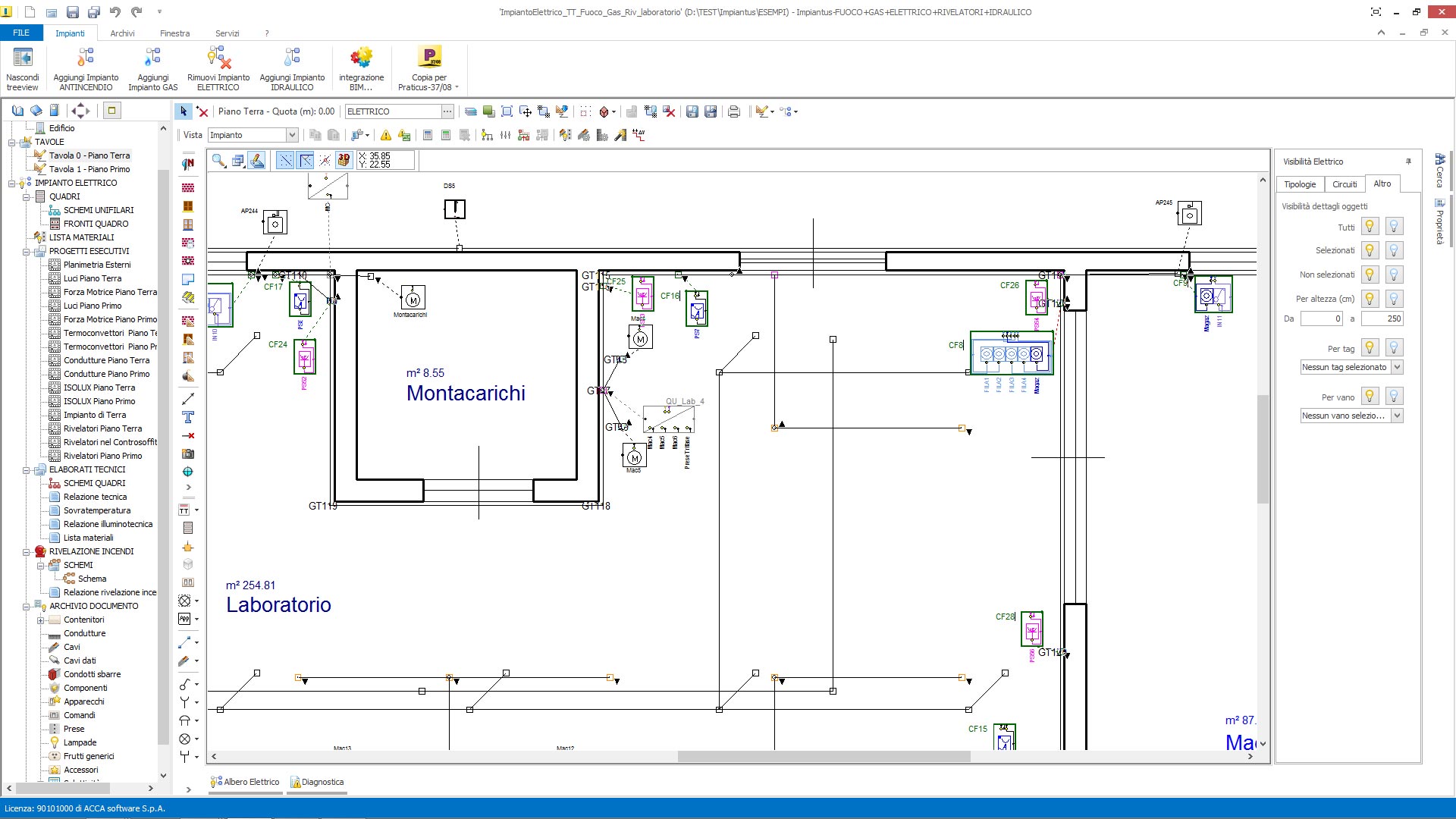1456x819 pixels.
Task: Open Nessun vano selezionato dropdown
Action: click(1397, 416)
